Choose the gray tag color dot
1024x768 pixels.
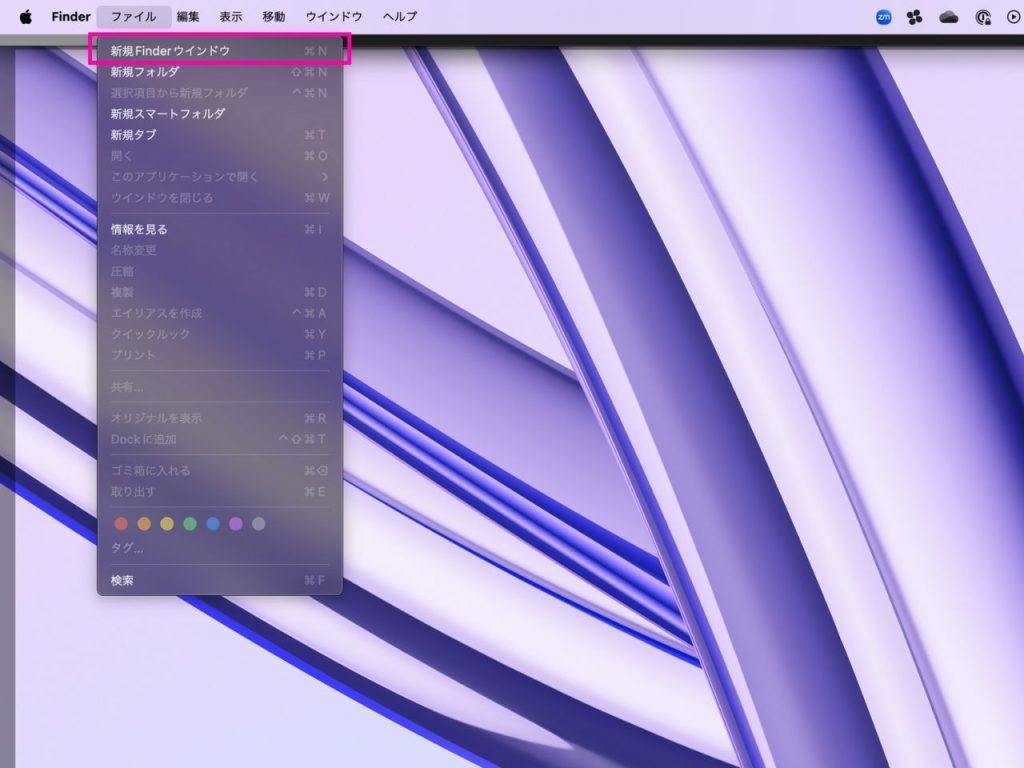pyautogui.click(x=259, y=524)
